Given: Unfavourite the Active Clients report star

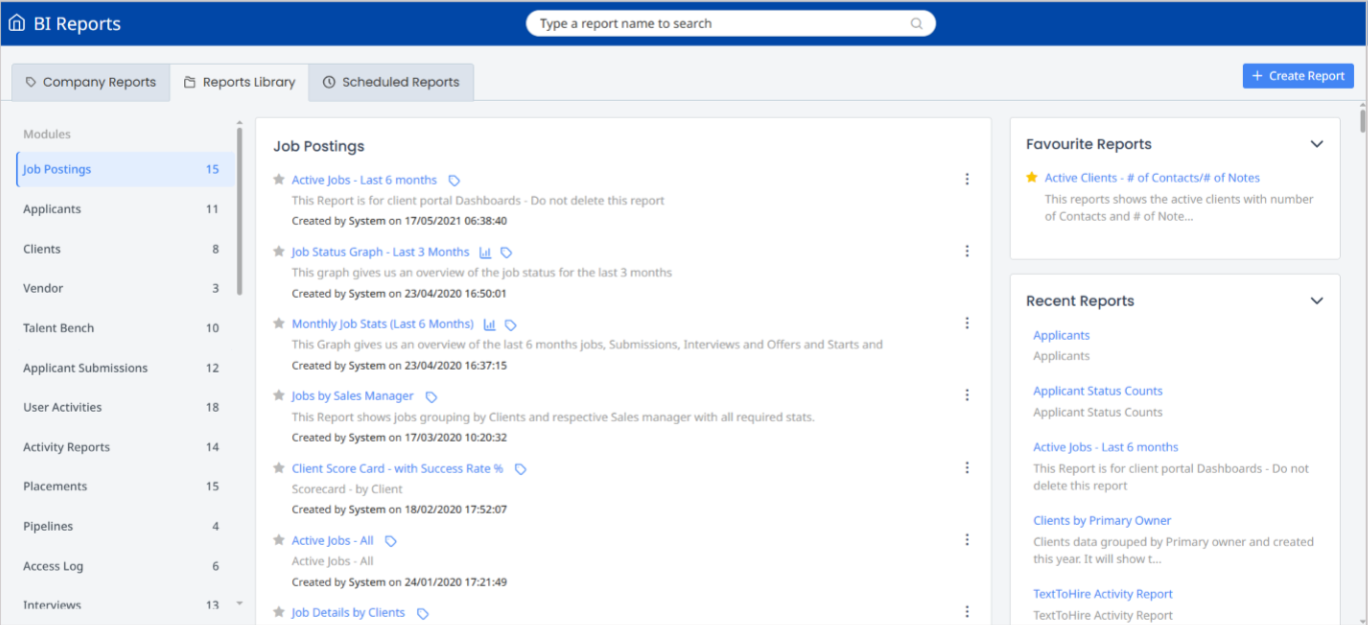Looking at the screenshot, I should (1032, 178).
